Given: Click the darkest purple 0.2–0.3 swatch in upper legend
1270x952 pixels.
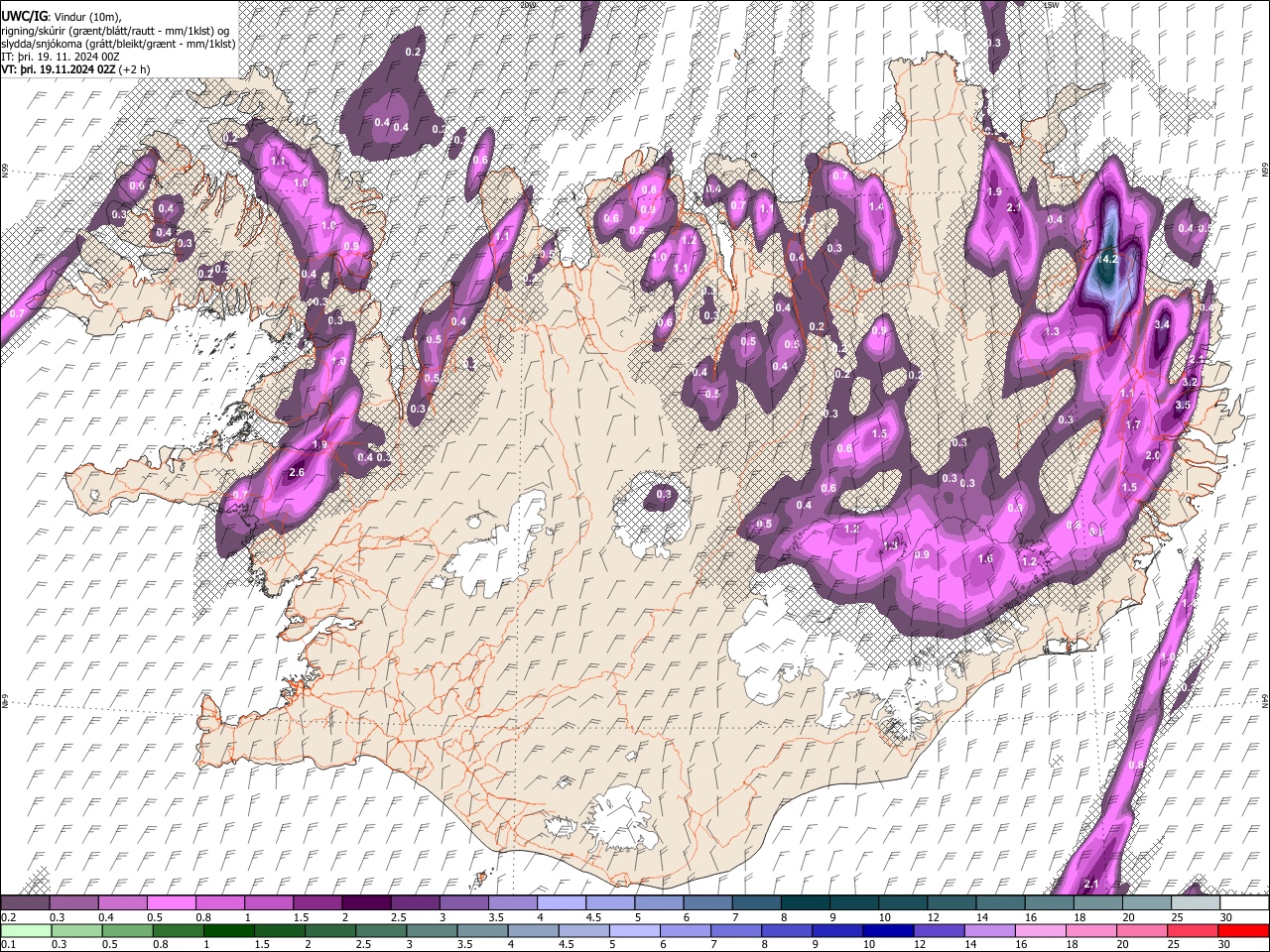Looking at the screenshot, I should tap(25, 902).
